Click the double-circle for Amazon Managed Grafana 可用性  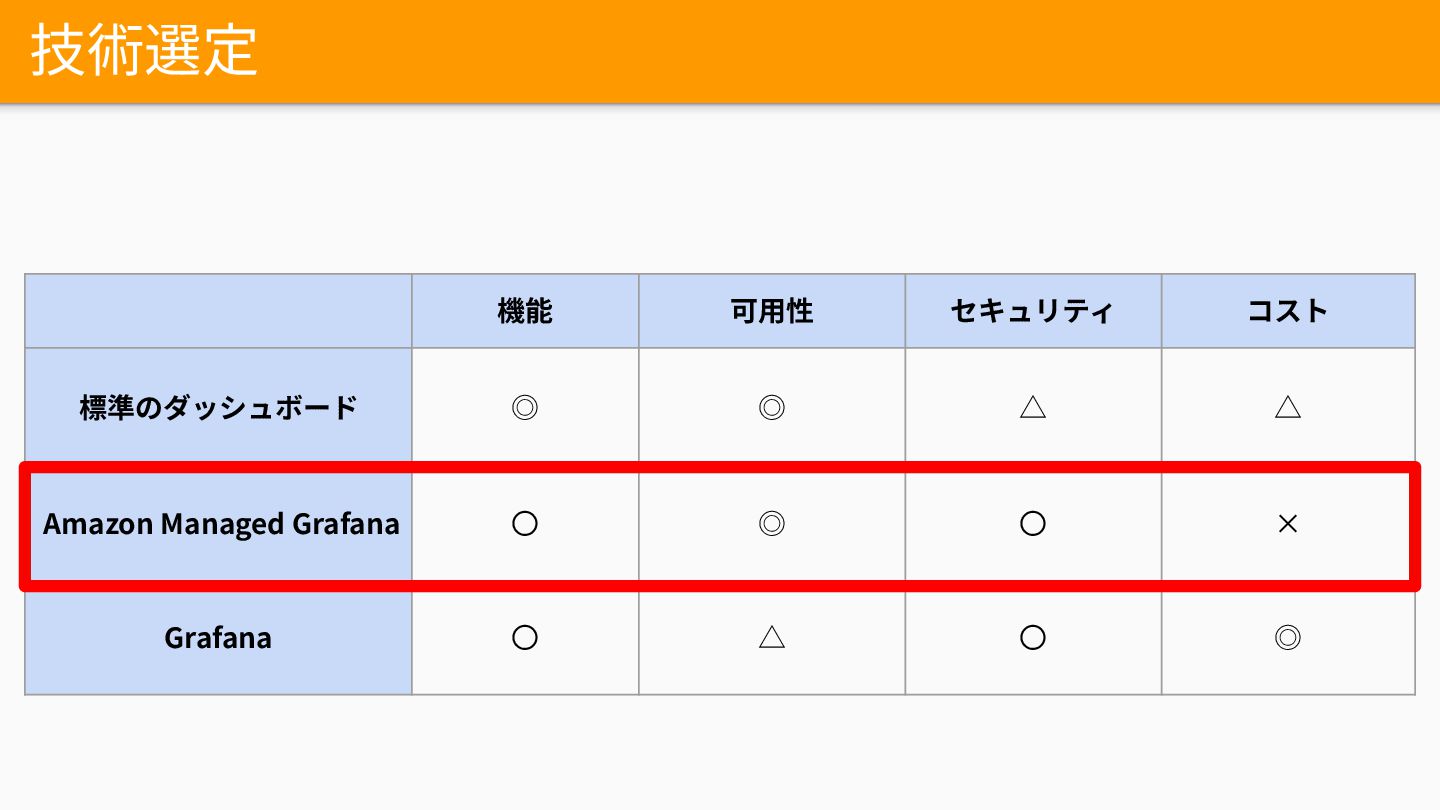click(x=772, y=523)
